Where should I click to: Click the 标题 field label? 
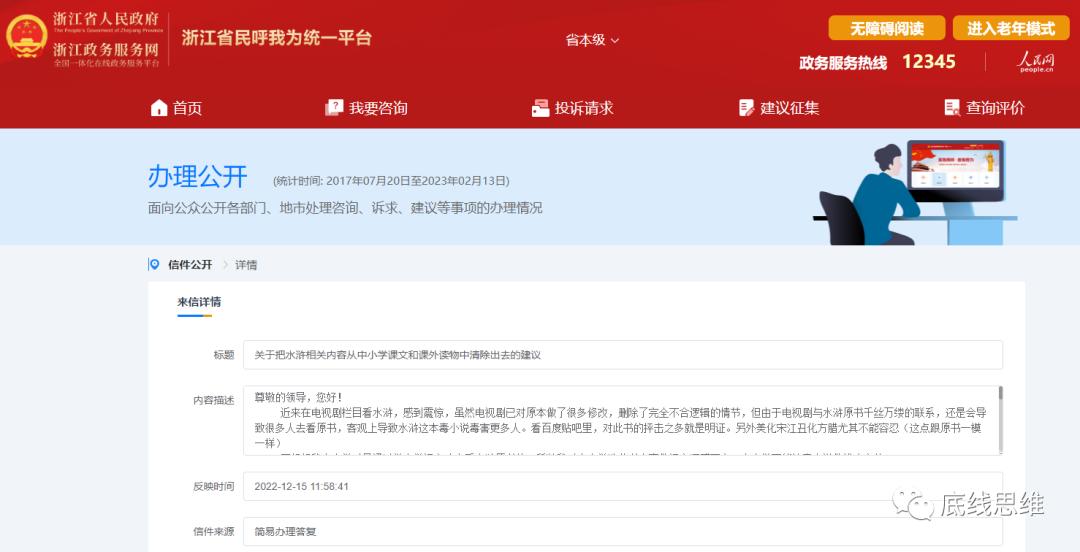coord(224,355)
